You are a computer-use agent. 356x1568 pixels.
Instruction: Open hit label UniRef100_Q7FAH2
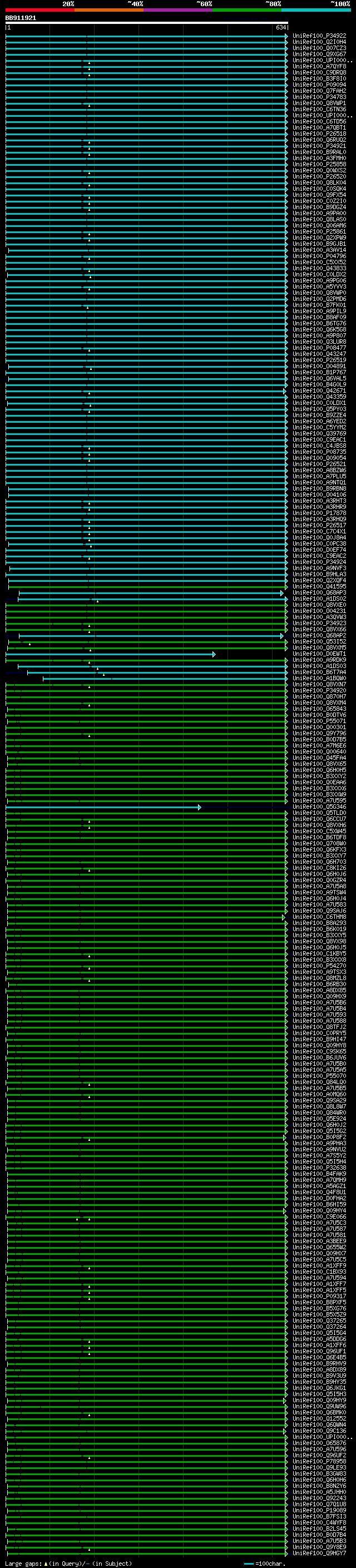coord(319,91)
